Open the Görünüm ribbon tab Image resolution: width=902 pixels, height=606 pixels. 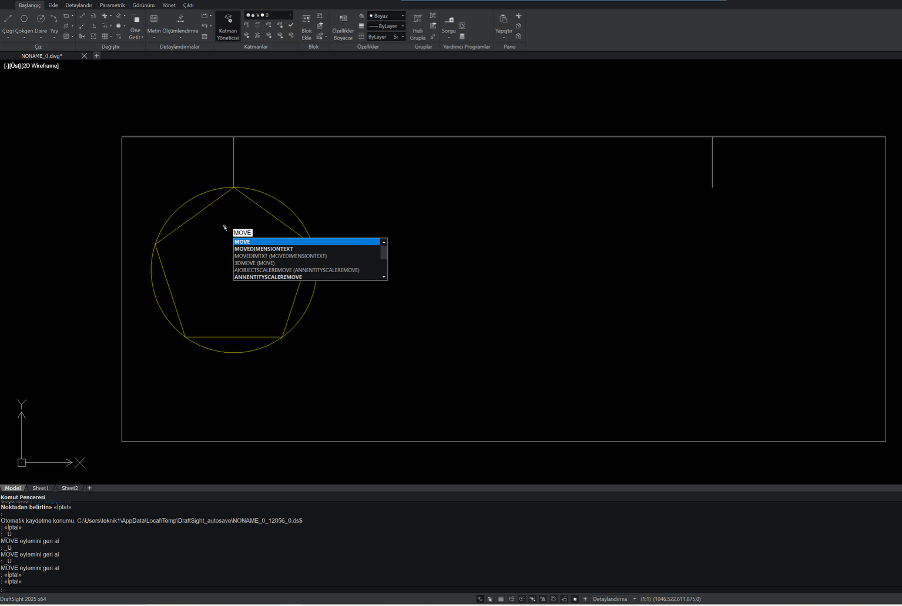tap(143, 5)
